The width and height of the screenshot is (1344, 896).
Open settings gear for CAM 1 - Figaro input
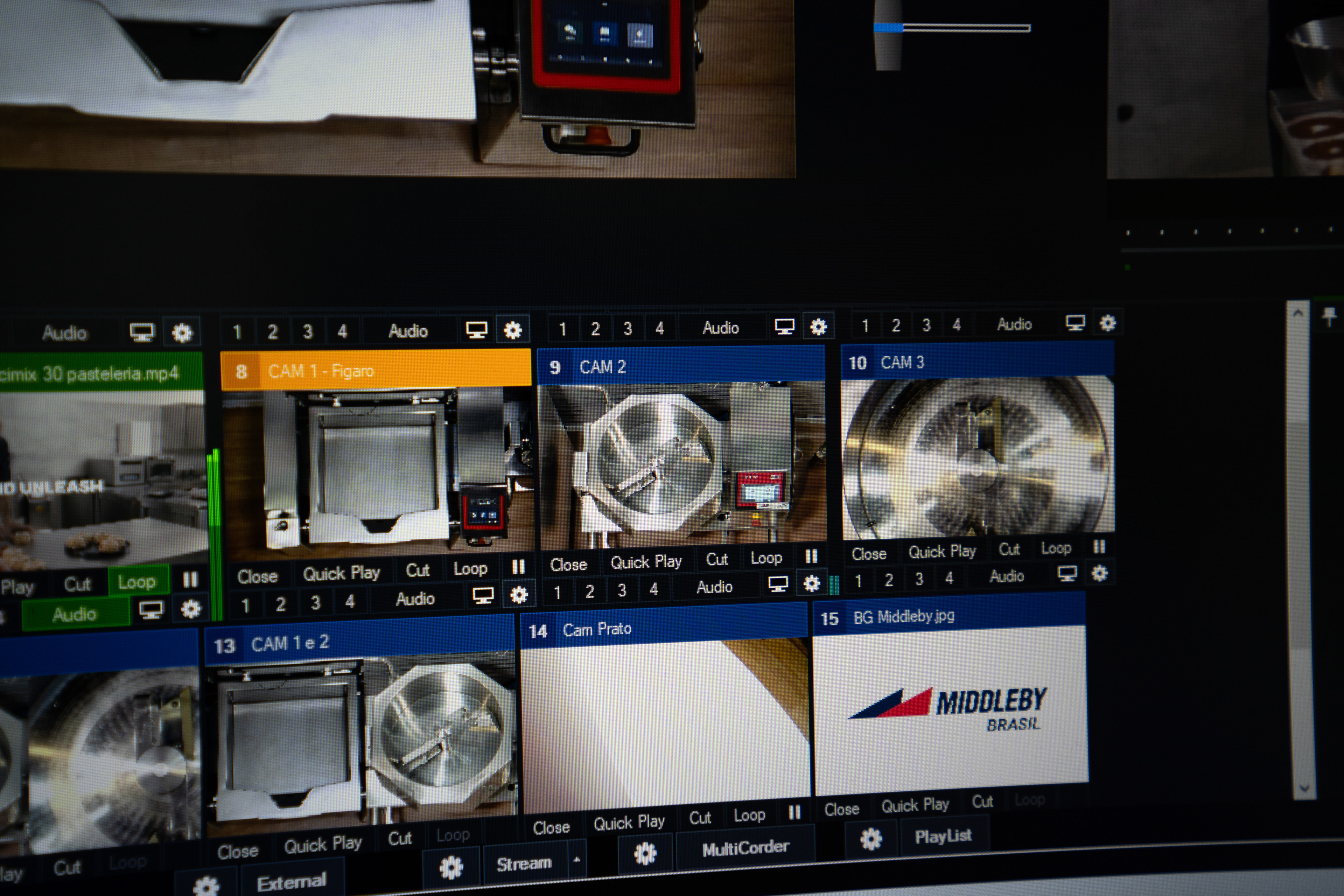(518, 595)
